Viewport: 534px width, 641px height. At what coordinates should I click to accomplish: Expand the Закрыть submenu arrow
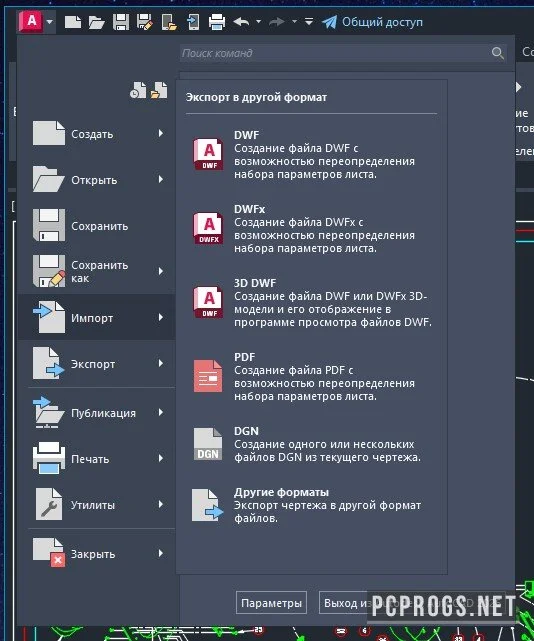click(x=161, y=553)
